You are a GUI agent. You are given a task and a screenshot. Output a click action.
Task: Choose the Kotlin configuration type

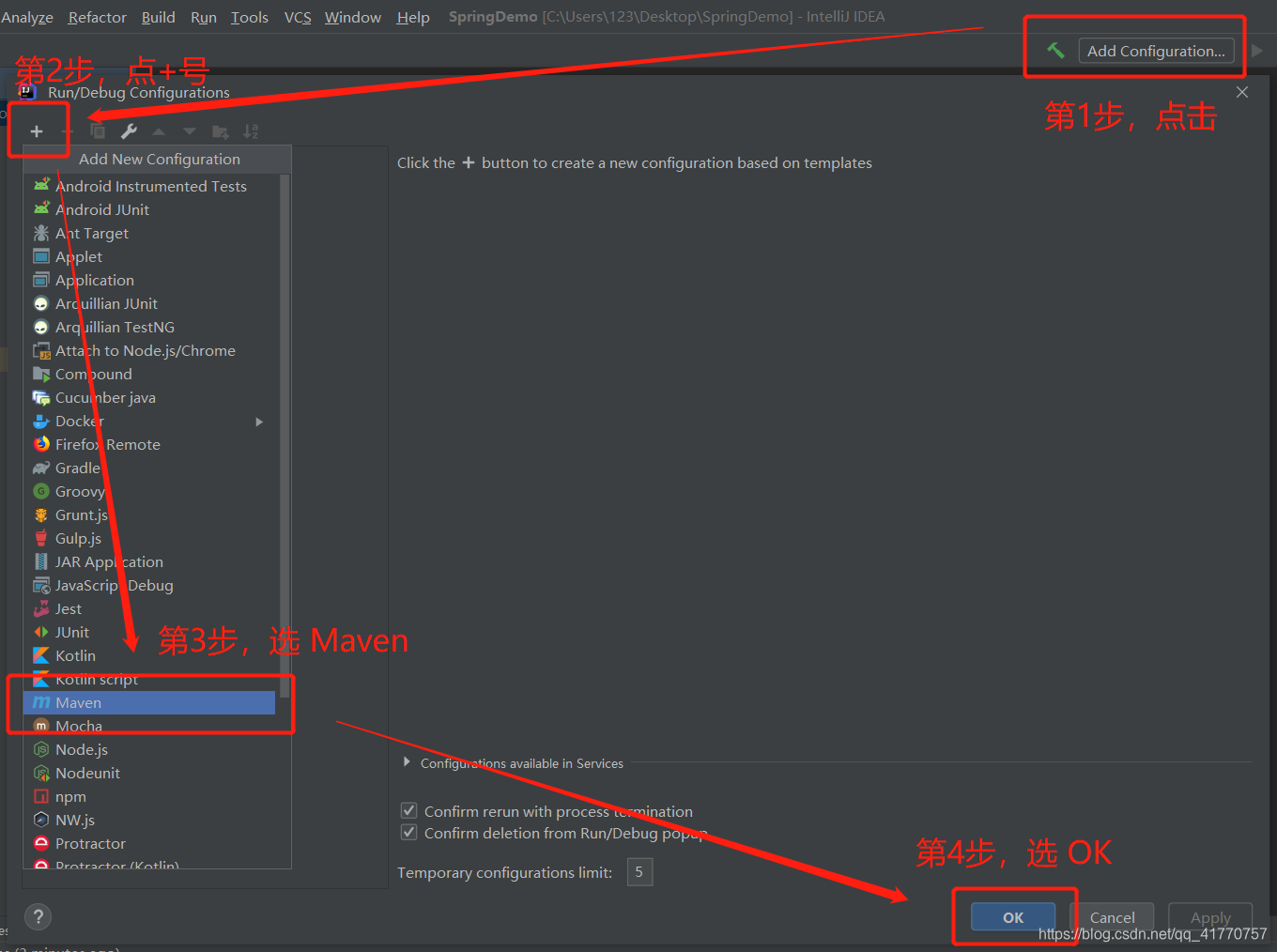pyautogui.click(x=150, y=655)
